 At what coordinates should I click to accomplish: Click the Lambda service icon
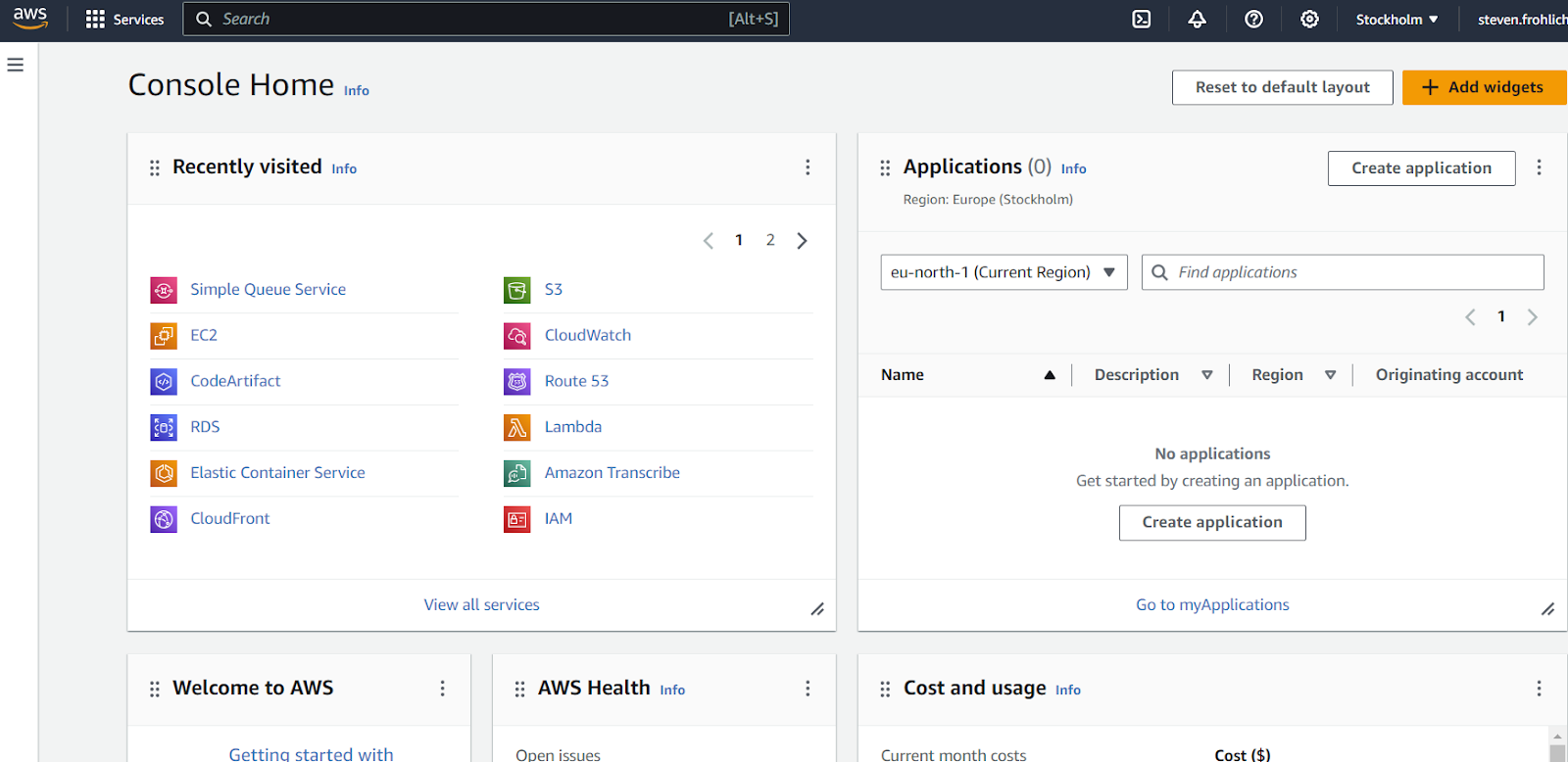pyautogui.click(x=517, y=427)
